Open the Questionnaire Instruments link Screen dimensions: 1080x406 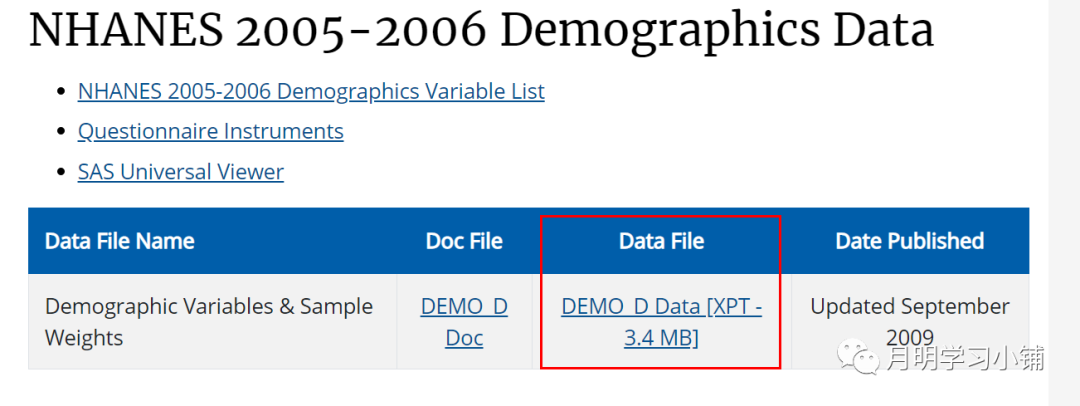(x=210, y=131)
